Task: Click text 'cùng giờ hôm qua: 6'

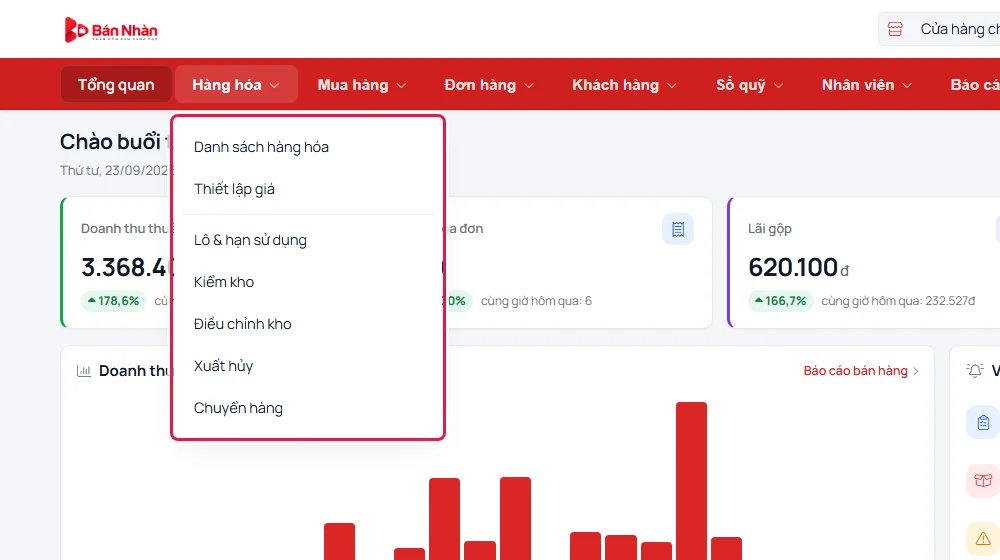Action: point(536,301)
